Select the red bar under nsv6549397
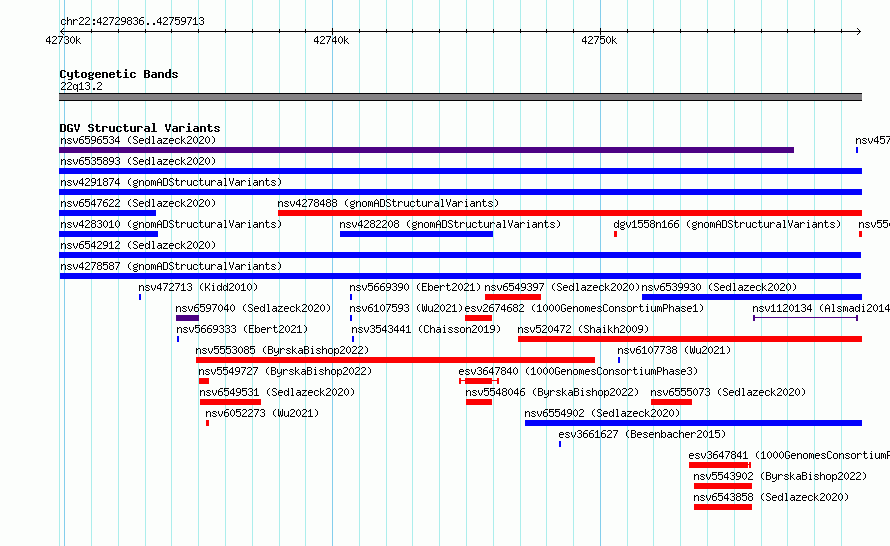The width and height of the screenshot is (890, 546). (x=513, y=297)
